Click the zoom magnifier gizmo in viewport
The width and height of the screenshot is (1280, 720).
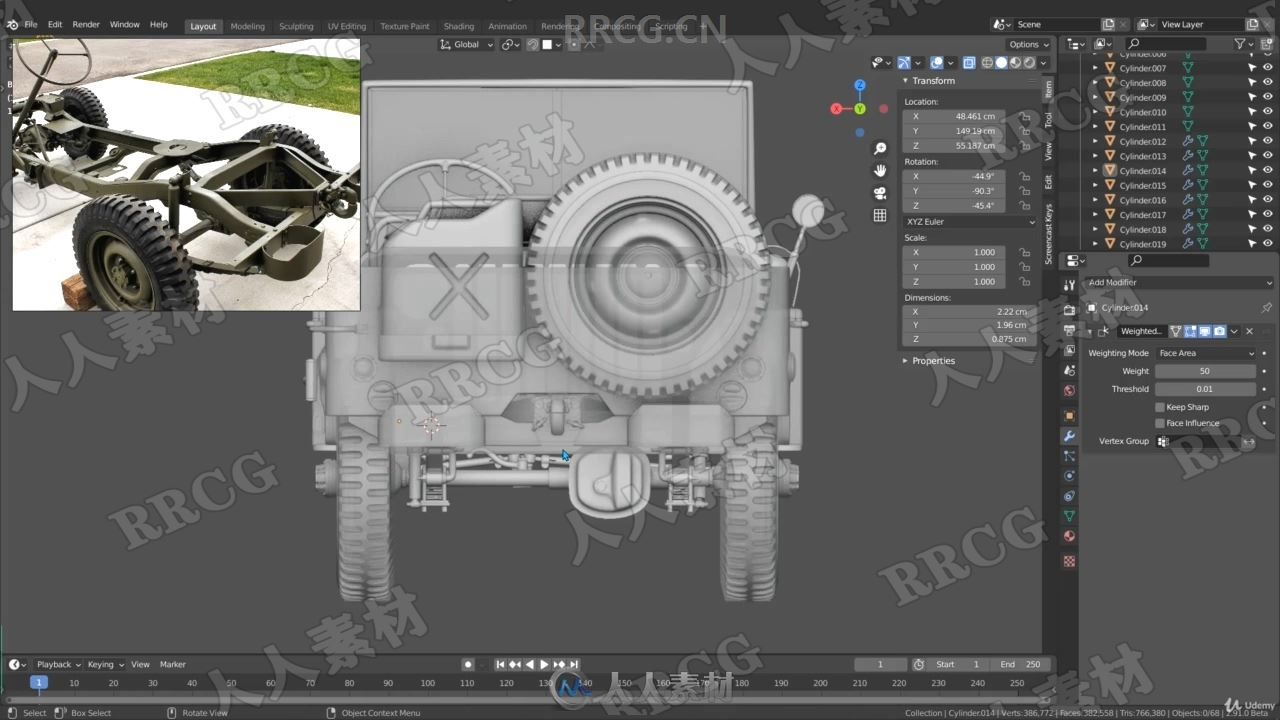point(880,148)
